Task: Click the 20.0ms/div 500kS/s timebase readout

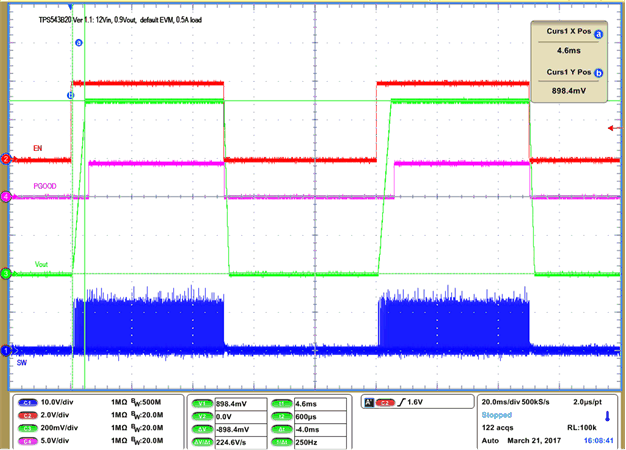Action: [x=515, y=402]
